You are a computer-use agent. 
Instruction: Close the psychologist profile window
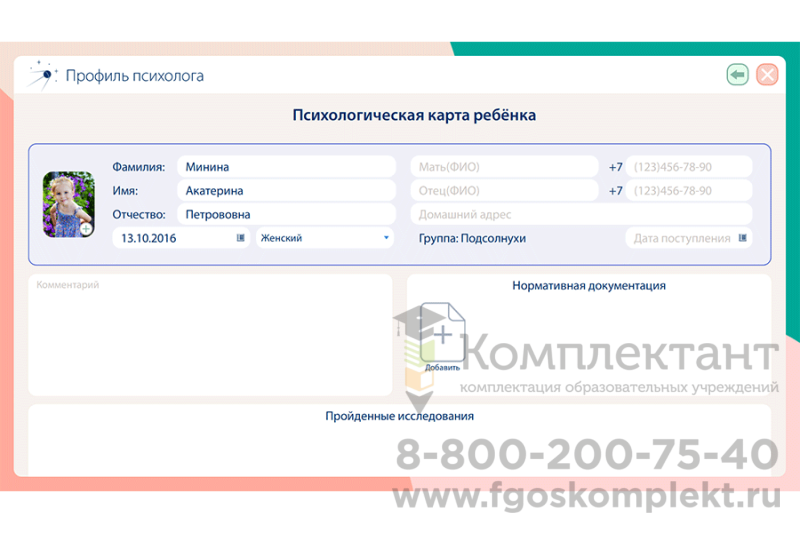tap(767, 75)
